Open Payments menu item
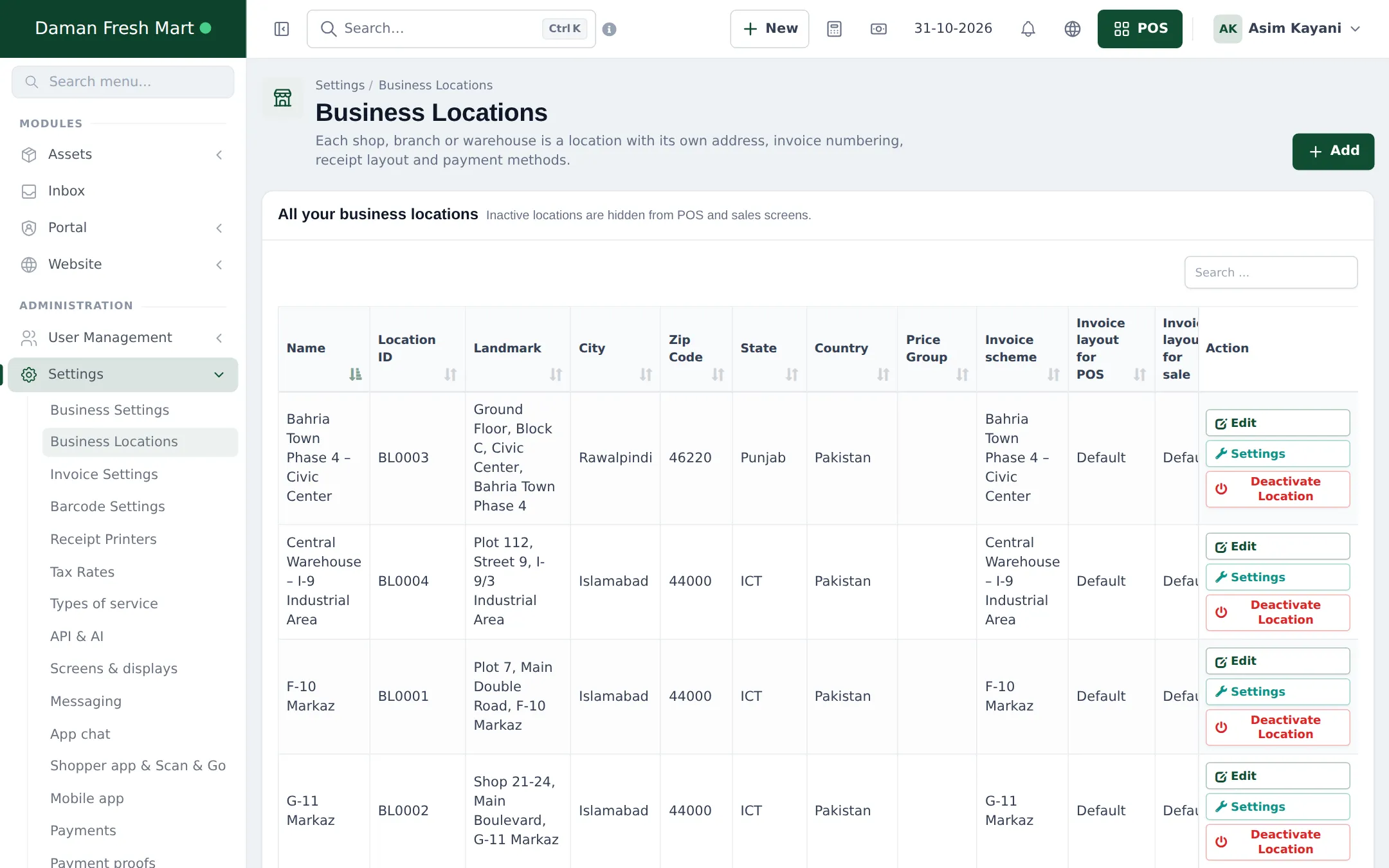This screenshot has height=868, width=1389. 84,831
